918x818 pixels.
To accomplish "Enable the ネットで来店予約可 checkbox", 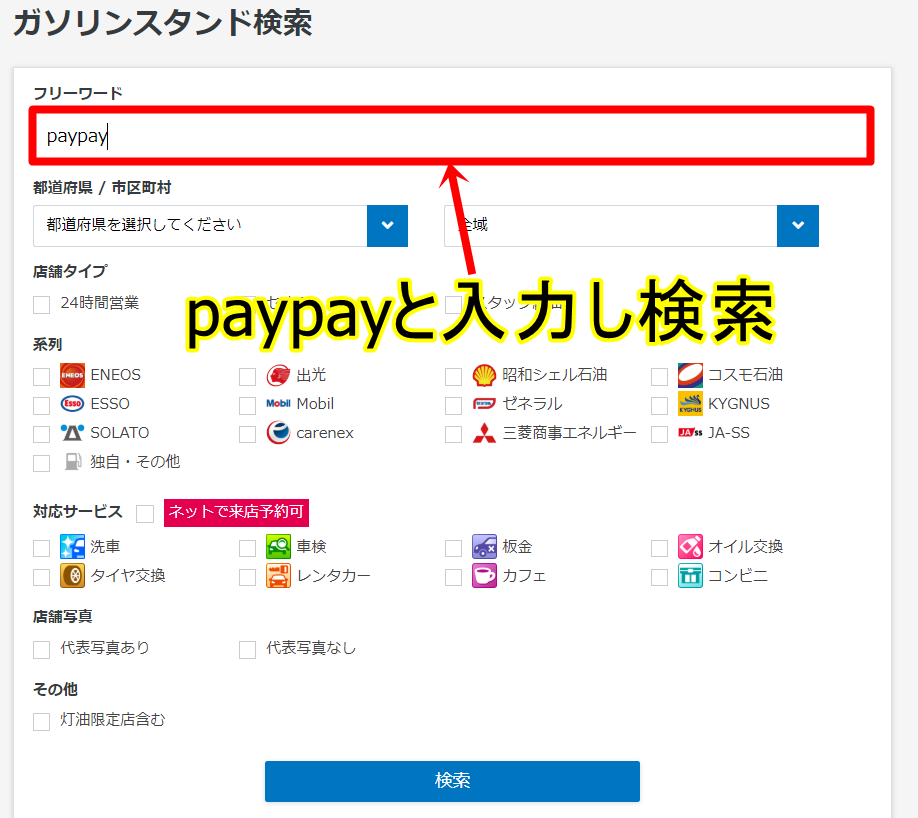I will (145, 514).
